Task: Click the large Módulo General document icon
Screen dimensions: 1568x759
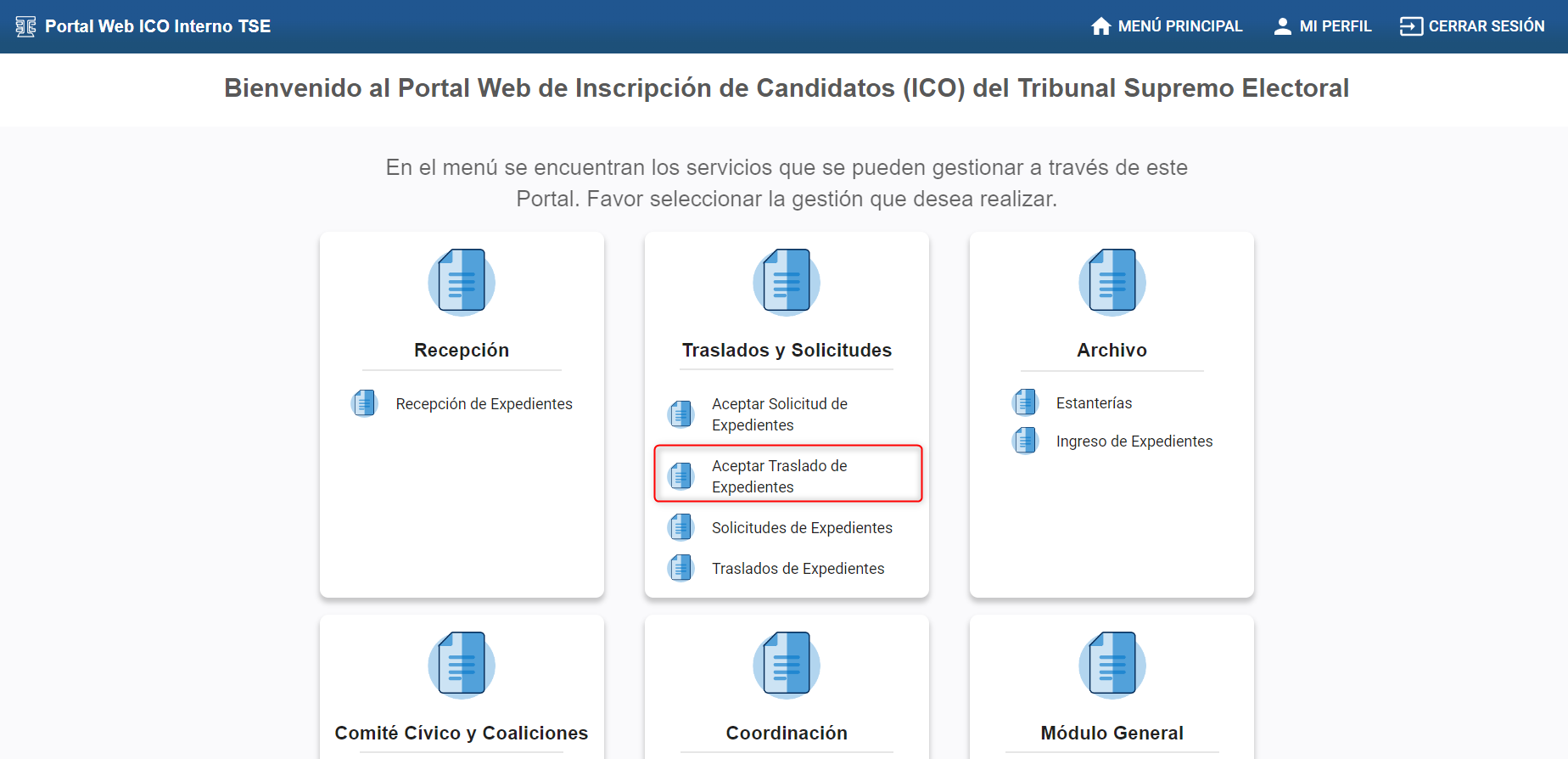Action: 1112,665
